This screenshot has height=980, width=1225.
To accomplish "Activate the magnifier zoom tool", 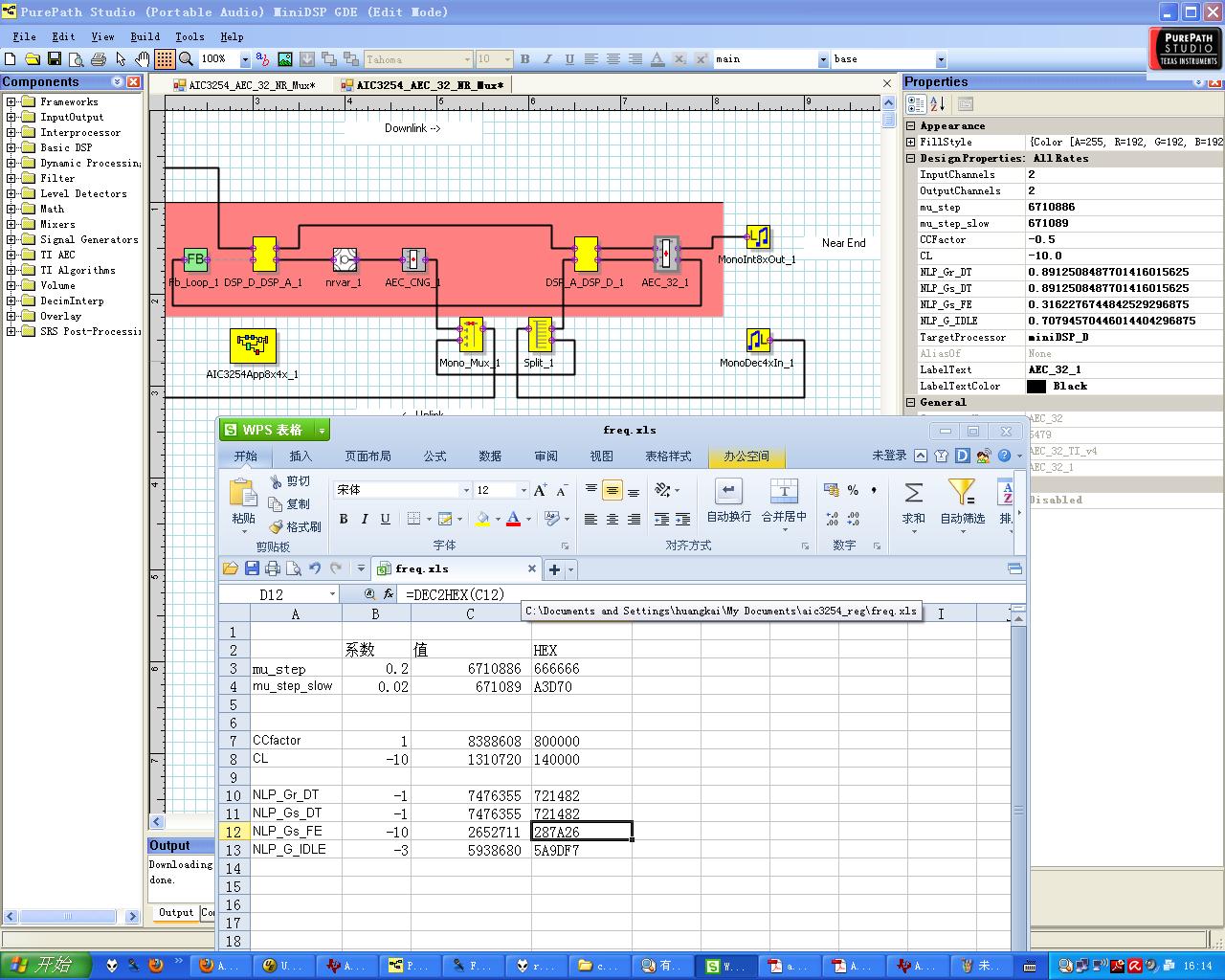I will click(187, 59).
